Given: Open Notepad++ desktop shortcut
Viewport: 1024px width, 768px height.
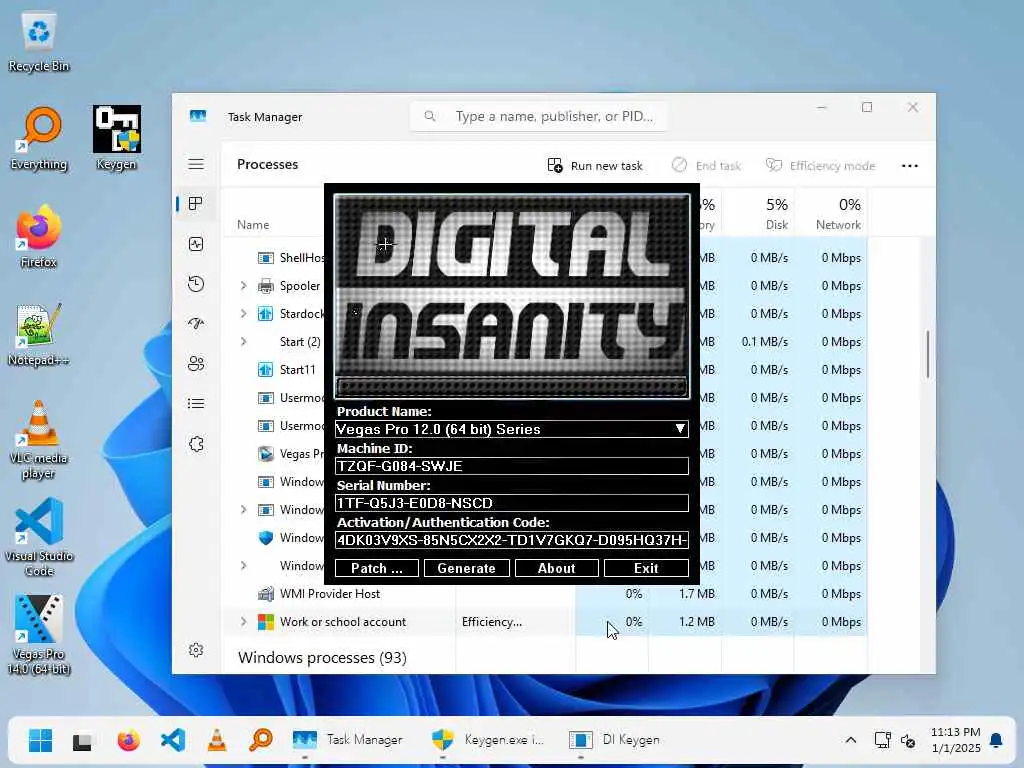Looking at the screenshot, I should 39,336.
